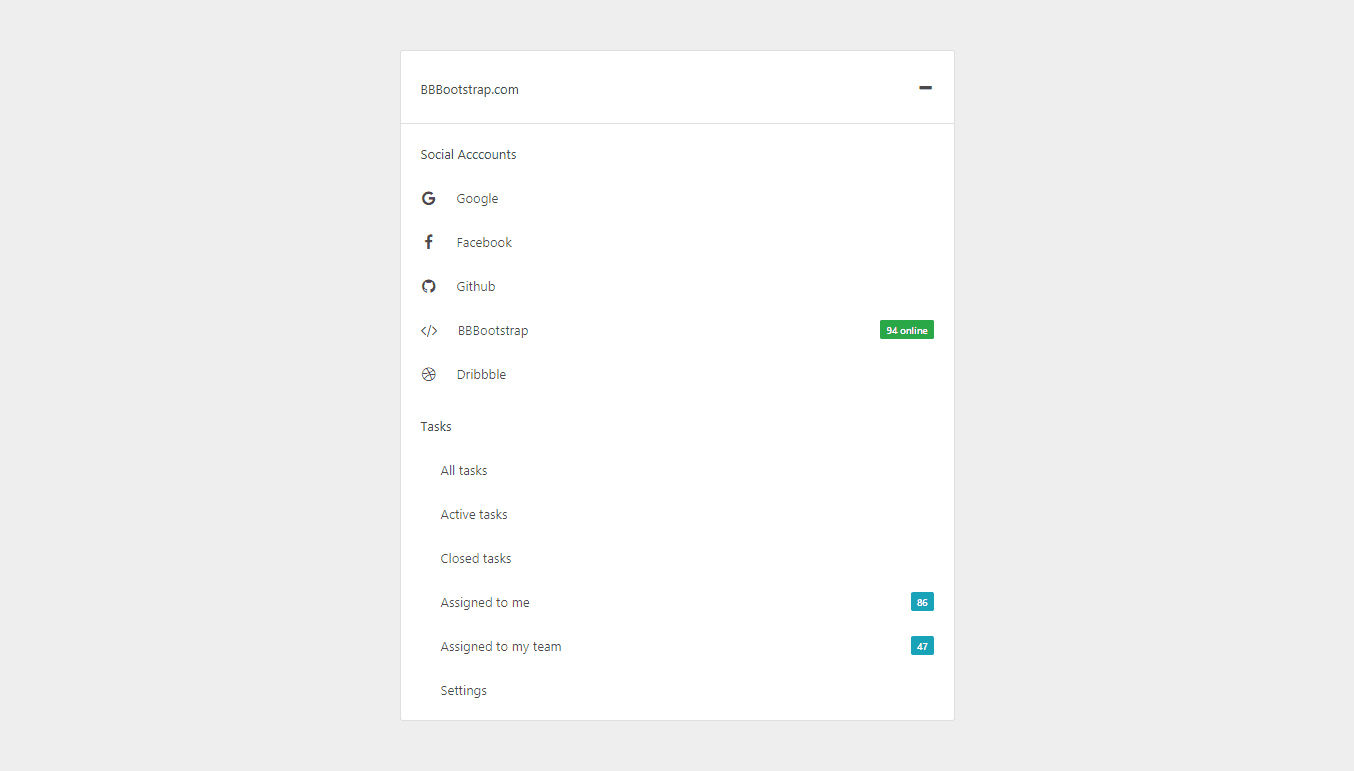Open the Facebook social account entry
Image resolution: width=1354 pixels, height=771 pixels.
(484, 242)
